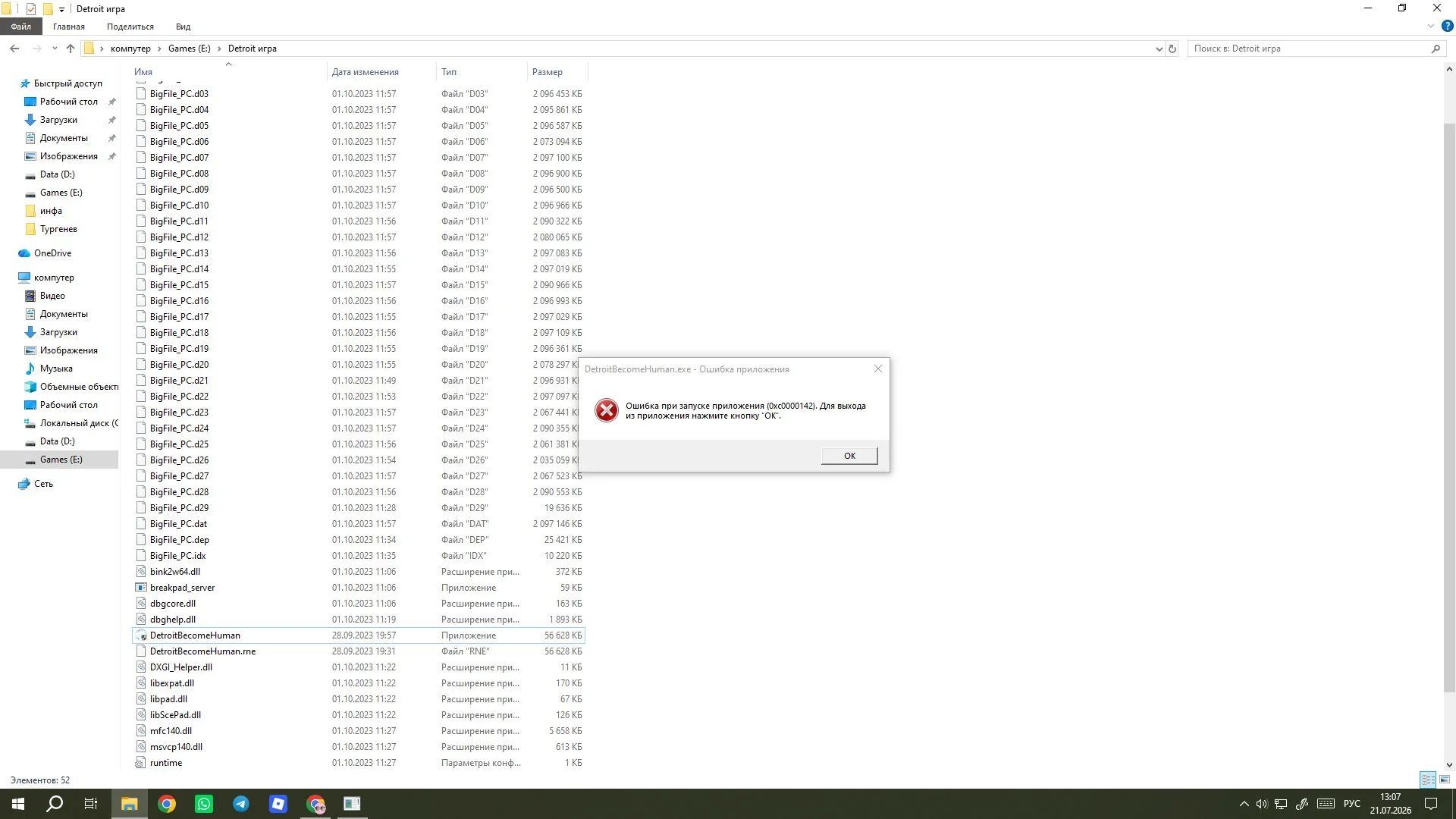Select the BigFile_PC.idx file
Viewport: 1456px width, 819px height.
pyautogui.click(x=359, y=556)
